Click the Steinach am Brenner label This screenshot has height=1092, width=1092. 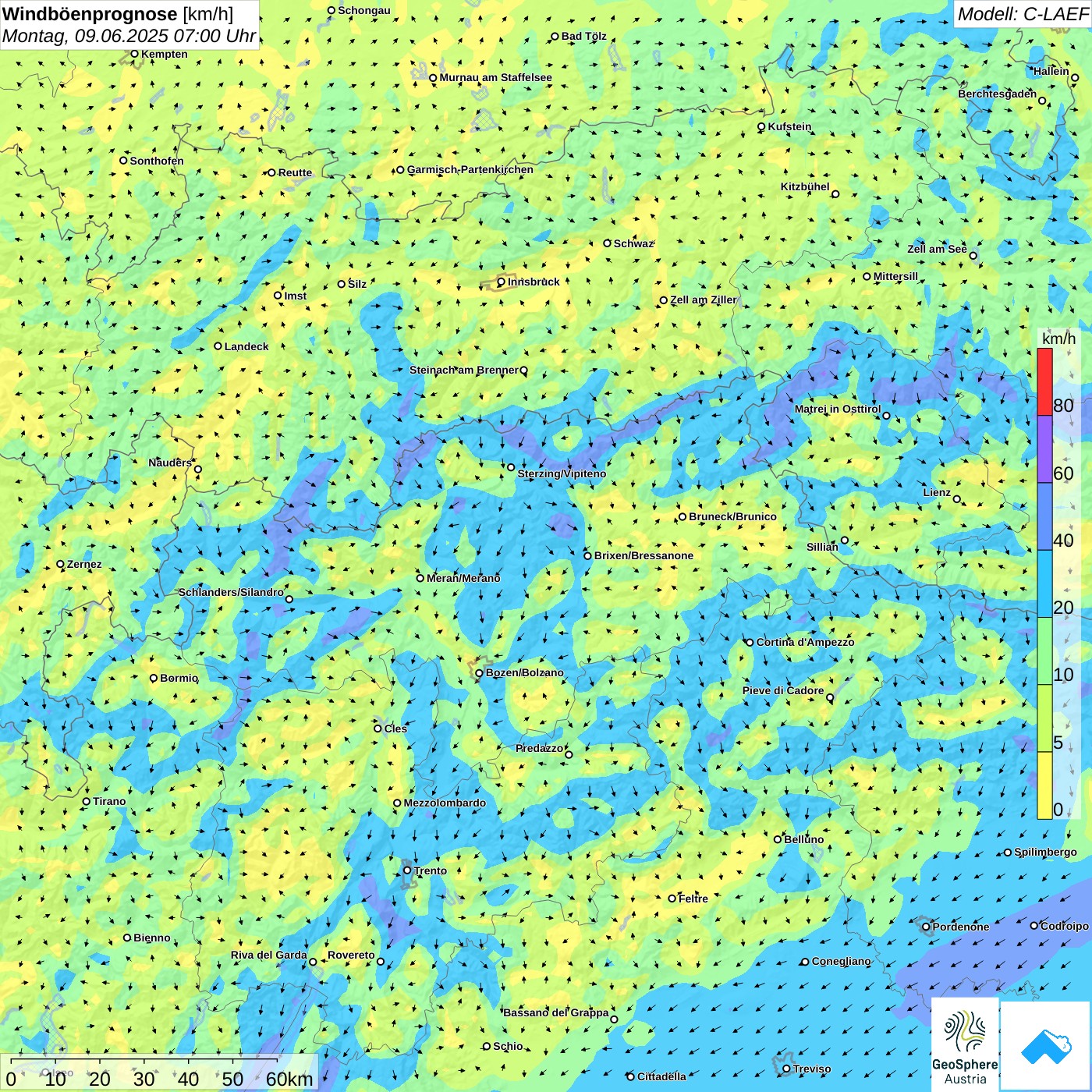463,370
